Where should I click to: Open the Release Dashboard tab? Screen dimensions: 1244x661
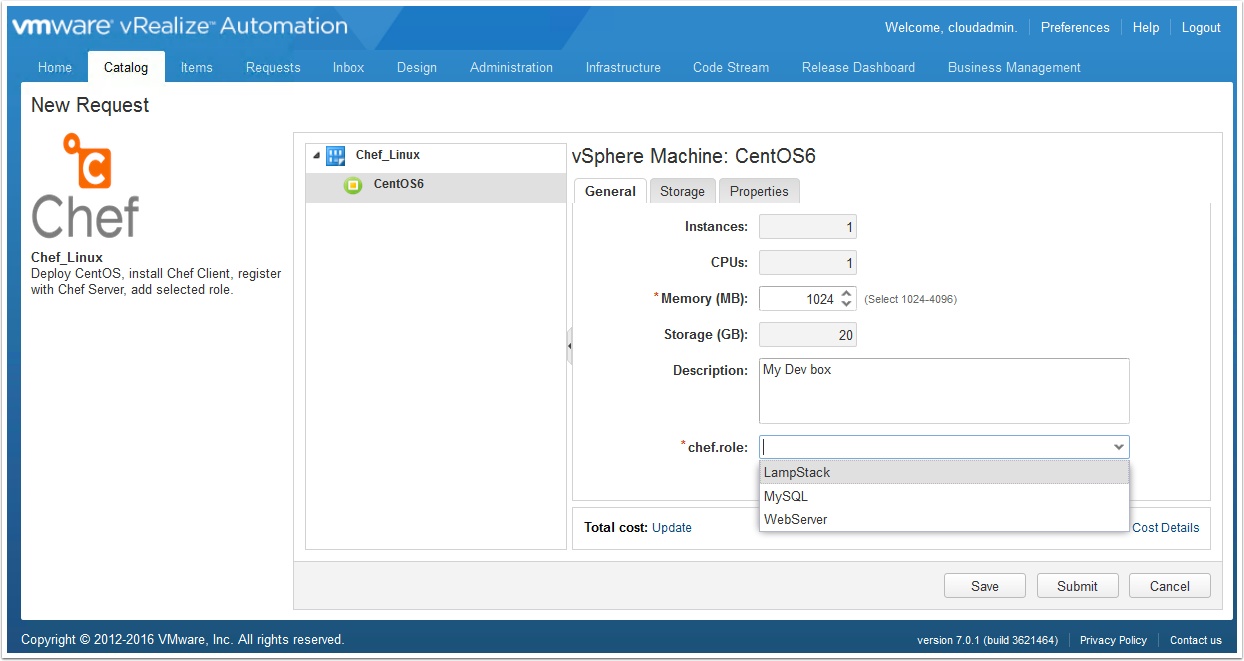click(x=858, y=67)
